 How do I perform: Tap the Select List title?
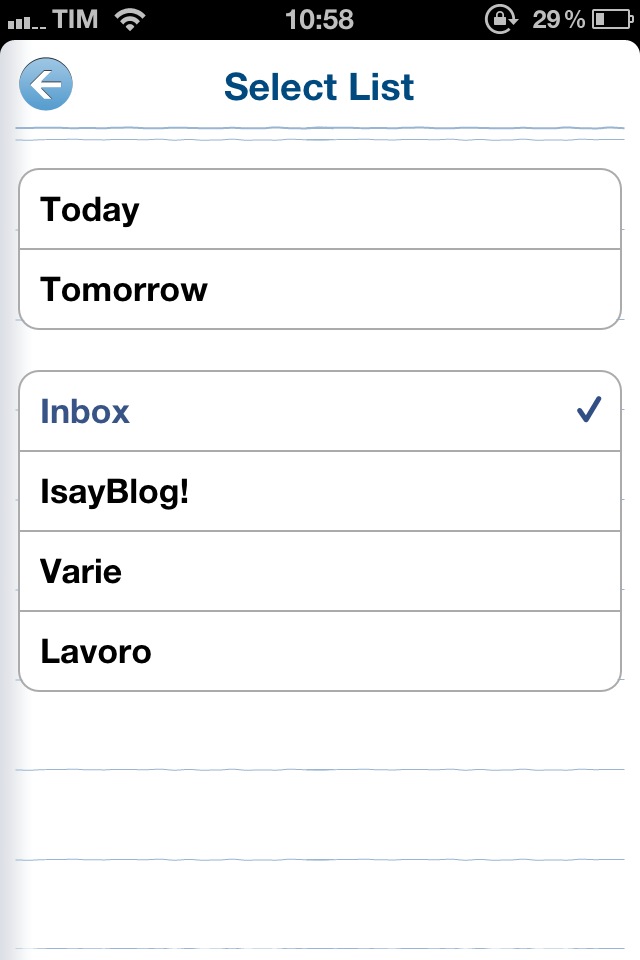319,86
